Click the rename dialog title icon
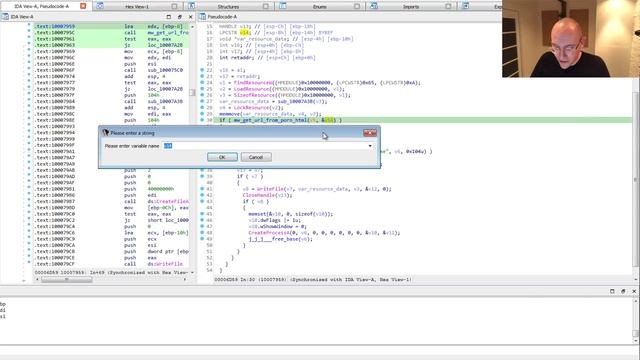The image size is (640, 360). pyautogui.click(x=105, y=133)
